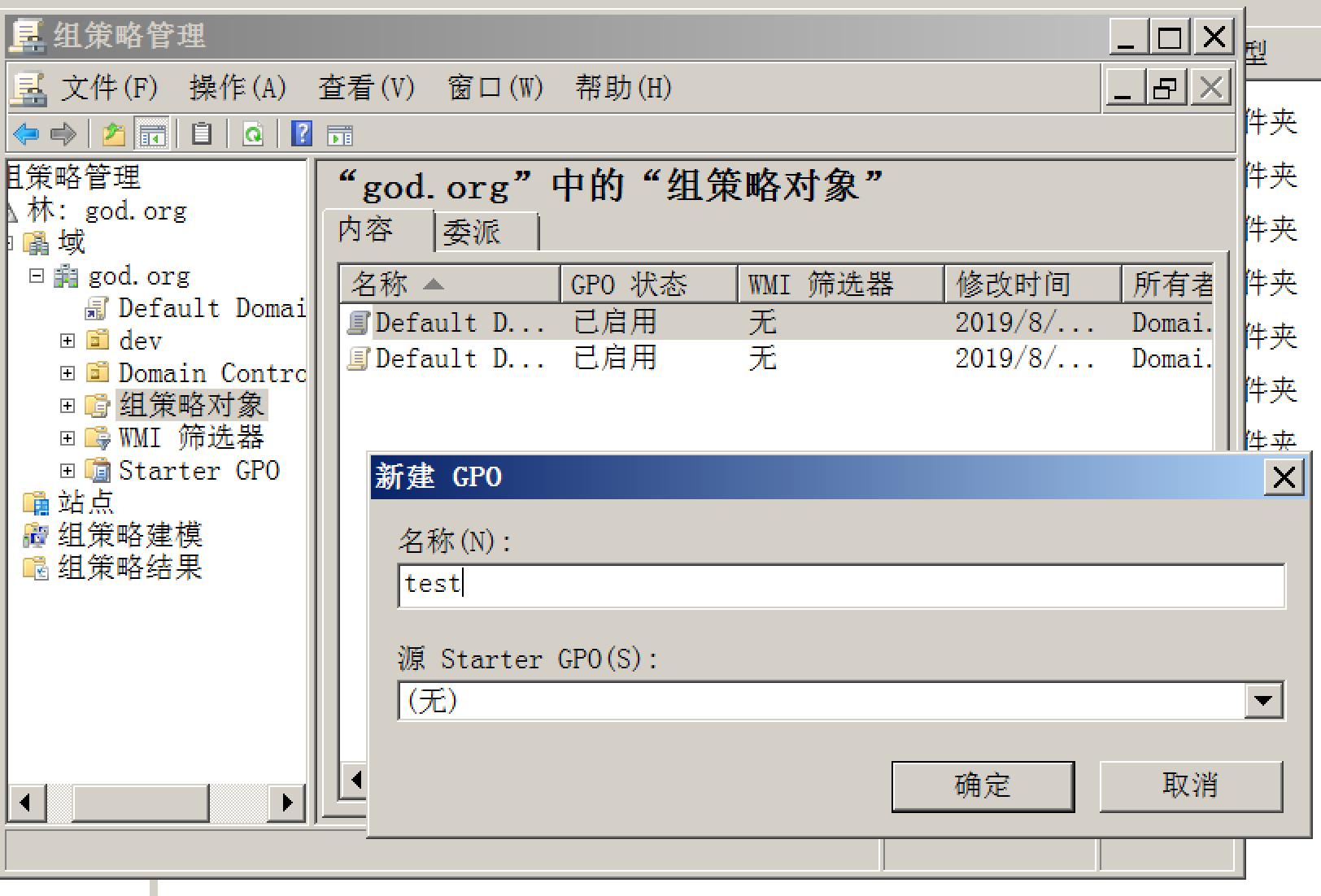Switch to the 委派 tab
The image size is (1321, 896).
click(486, 233)
